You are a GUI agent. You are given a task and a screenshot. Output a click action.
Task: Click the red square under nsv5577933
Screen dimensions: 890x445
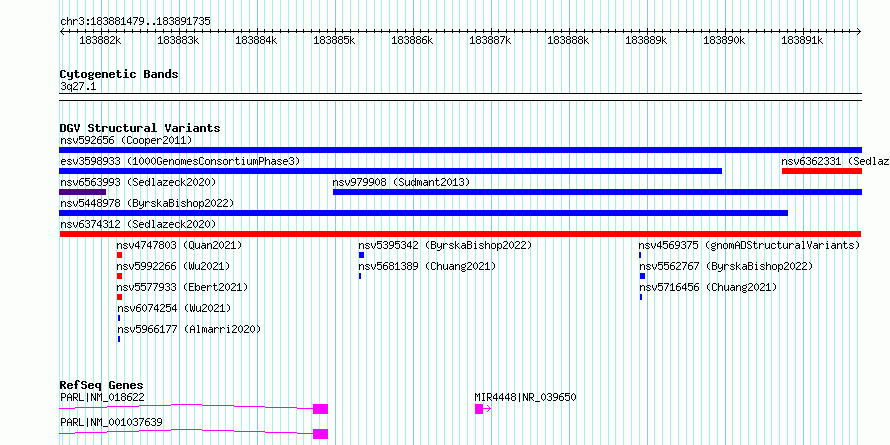pos(119,297)
